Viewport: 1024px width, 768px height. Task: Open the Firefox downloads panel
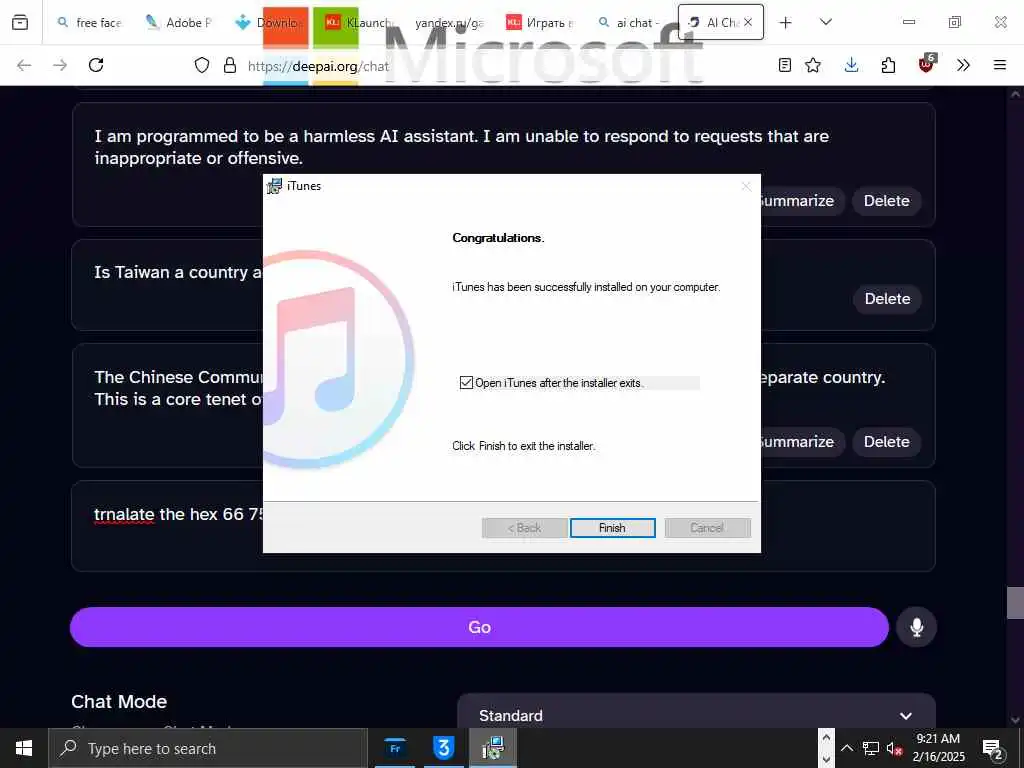(851, 65)
